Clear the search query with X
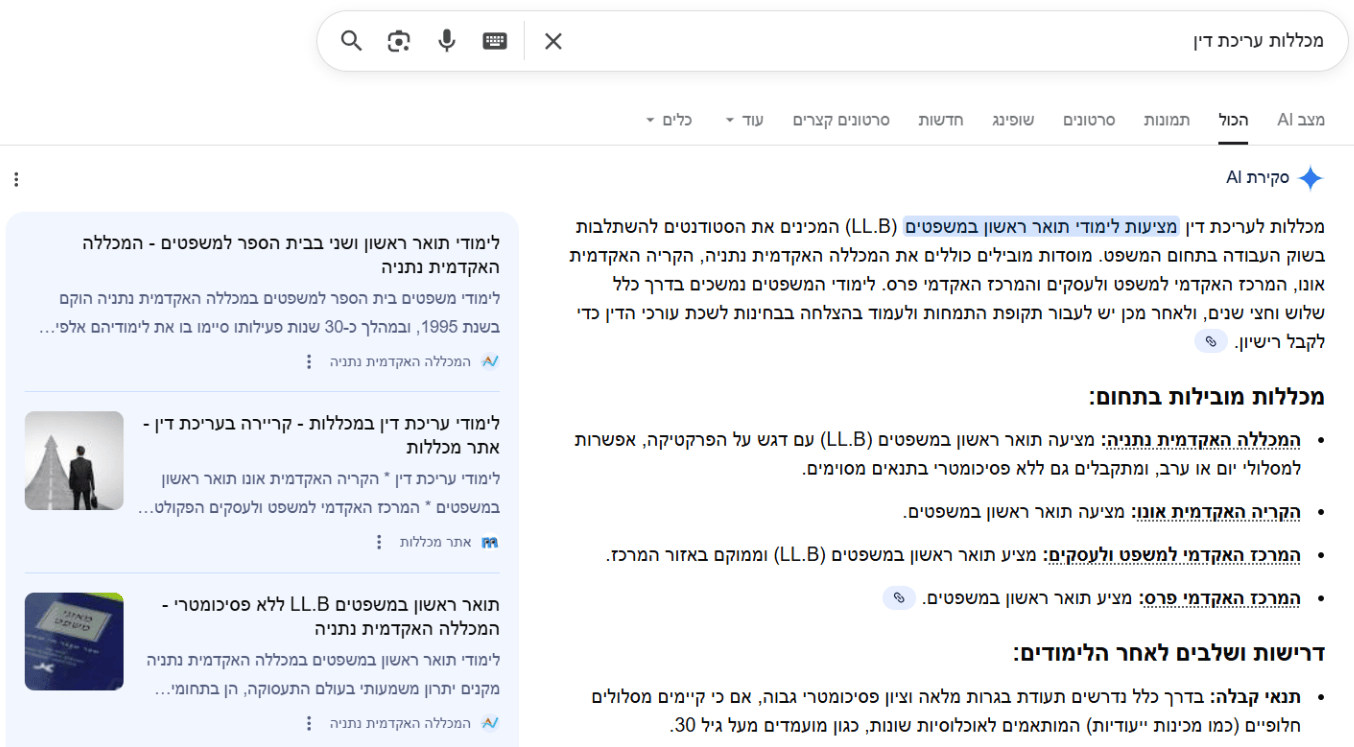Image resolution: width=1354 pixels, height=747 pixels. click(553, 41)
